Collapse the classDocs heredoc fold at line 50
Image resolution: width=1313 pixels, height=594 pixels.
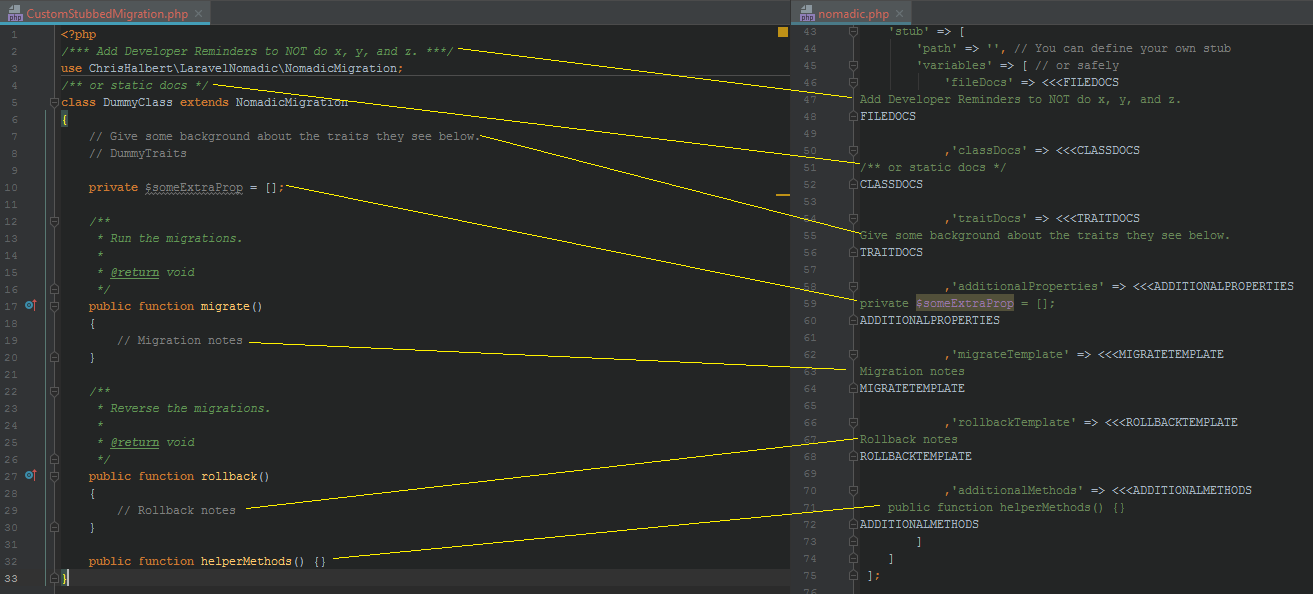coord(853,150)
